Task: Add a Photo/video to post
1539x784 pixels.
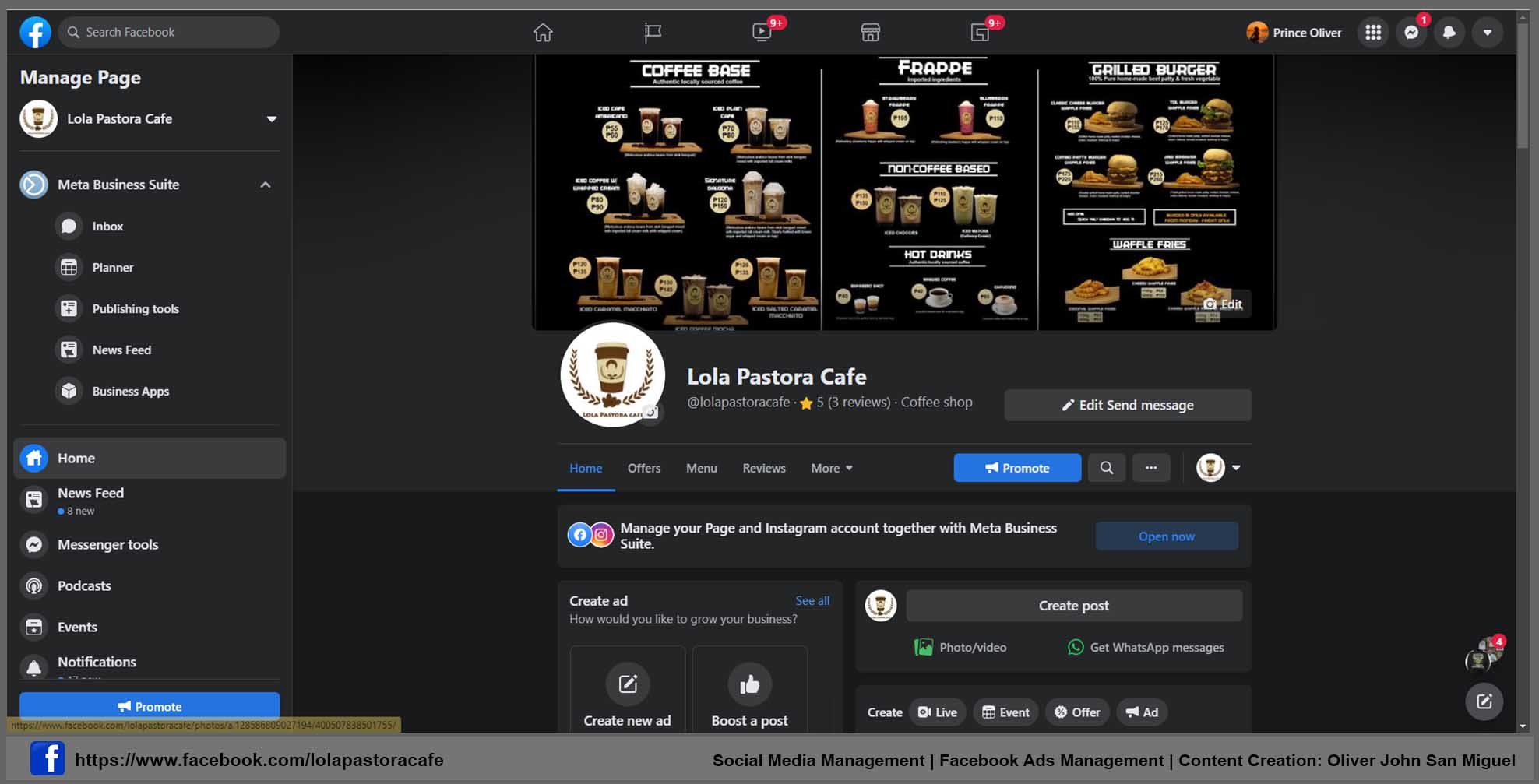Action: tap(960, 648)
